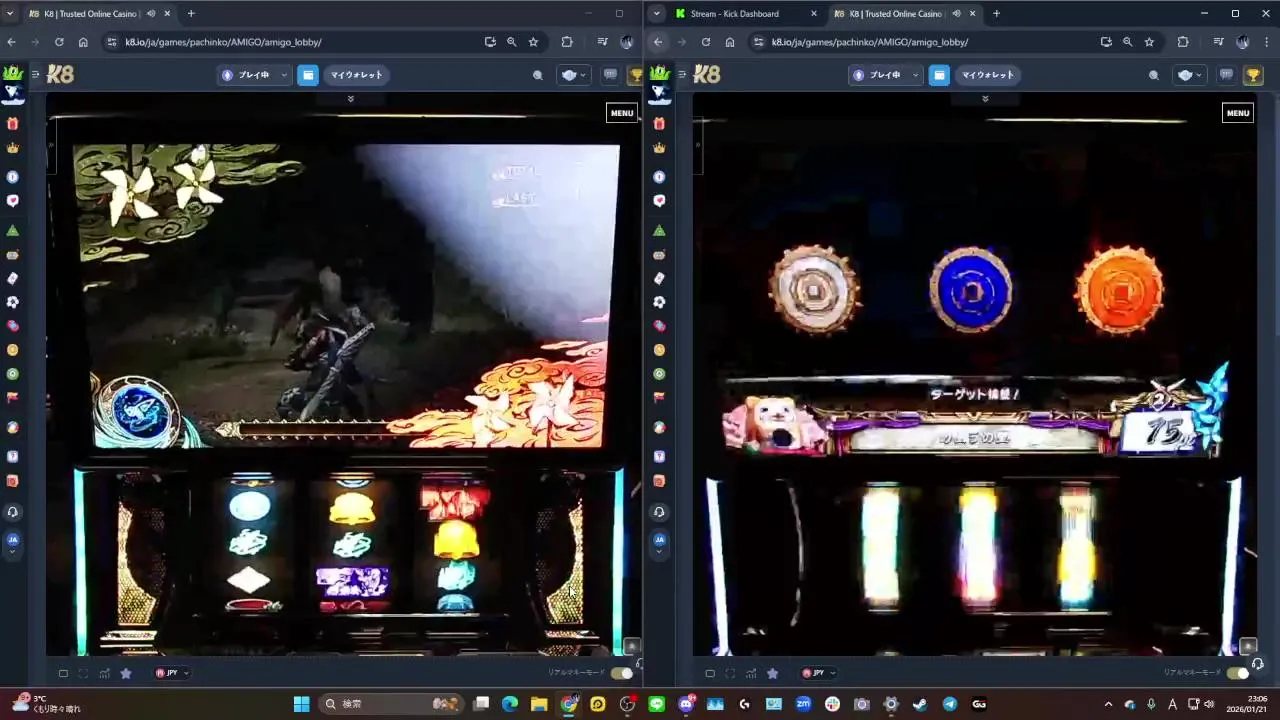Image resolution: width=1280 pixels, height=720 pixels.
Task: Open chat panel in left K8 window
Action: coord(610,75)
